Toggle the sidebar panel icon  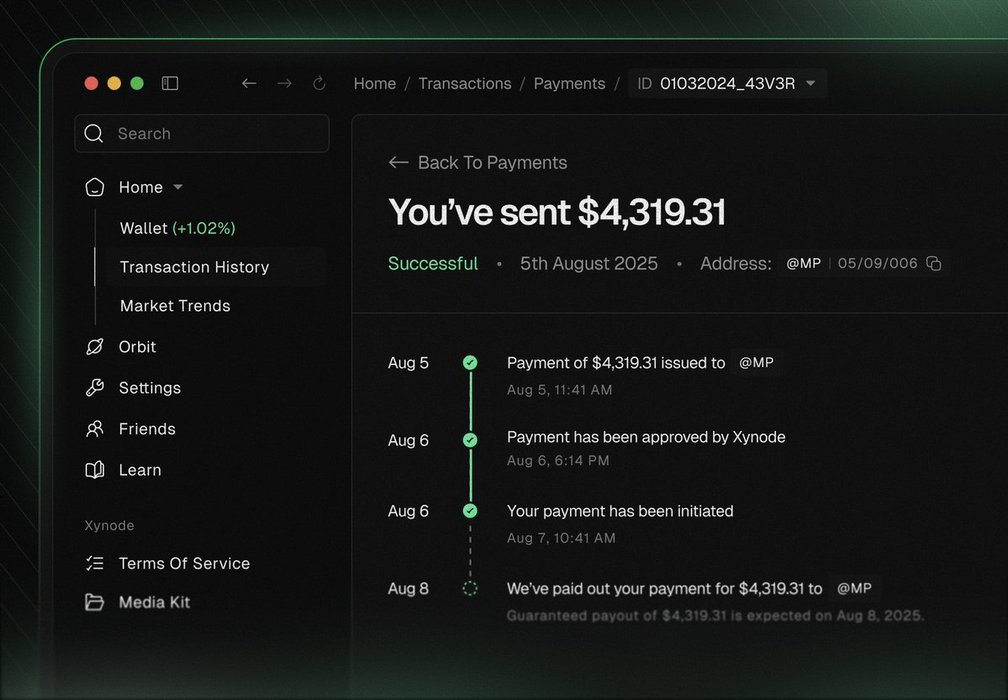(x=170, y=84)
